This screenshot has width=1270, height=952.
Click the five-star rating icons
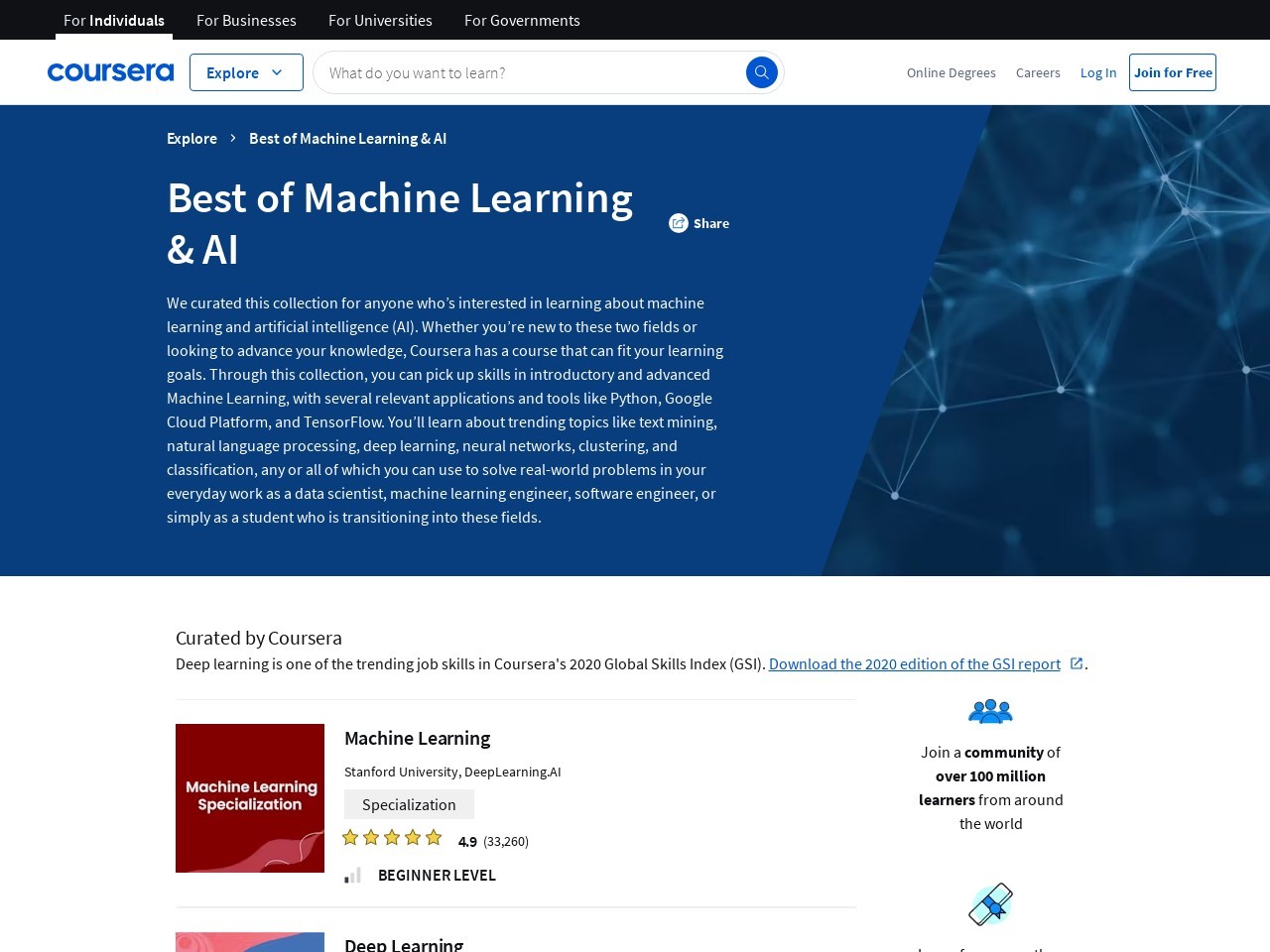[392, 838]
